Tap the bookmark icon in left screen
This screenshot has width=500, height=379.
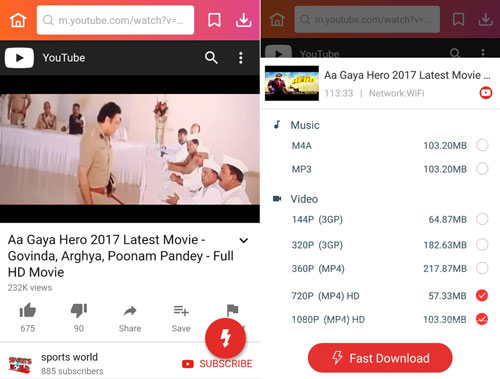tap(214, 20)
